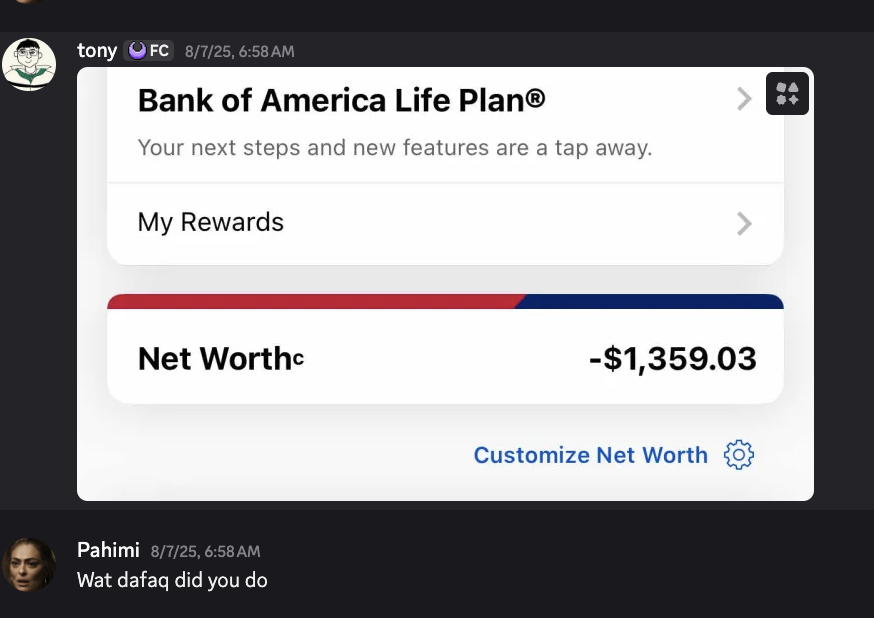874x618 pixels.
Task: Click the Customize Net Worth link
Action: 590,455
